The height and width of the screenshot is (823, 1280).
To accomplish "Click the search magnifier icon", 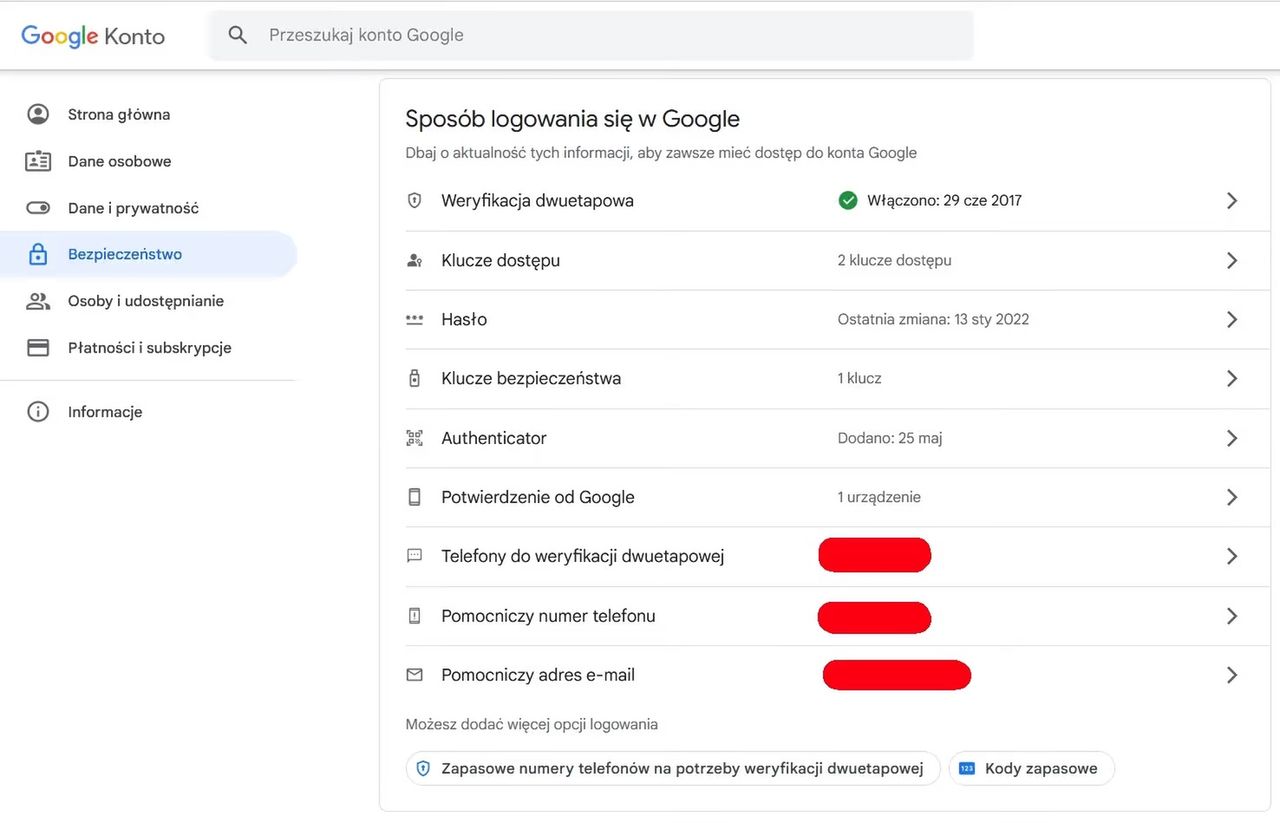I will tap(237, 35).
